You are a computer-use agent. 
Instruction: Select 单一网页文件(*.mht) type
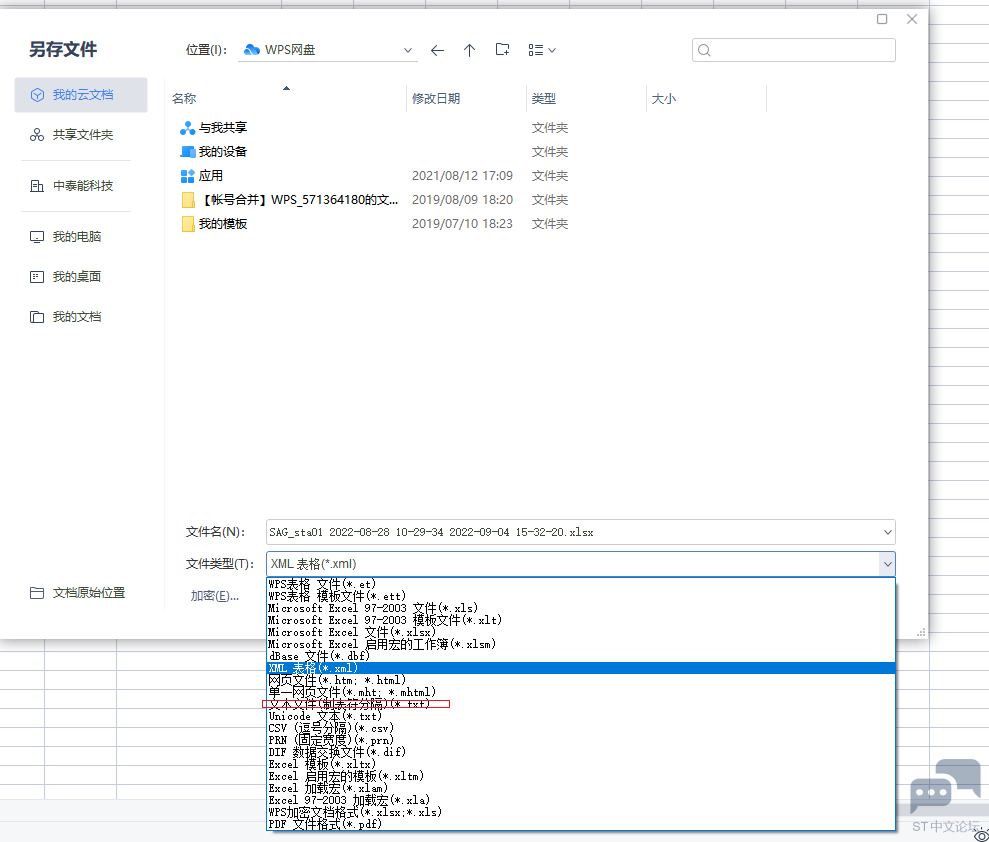[581, 692]
